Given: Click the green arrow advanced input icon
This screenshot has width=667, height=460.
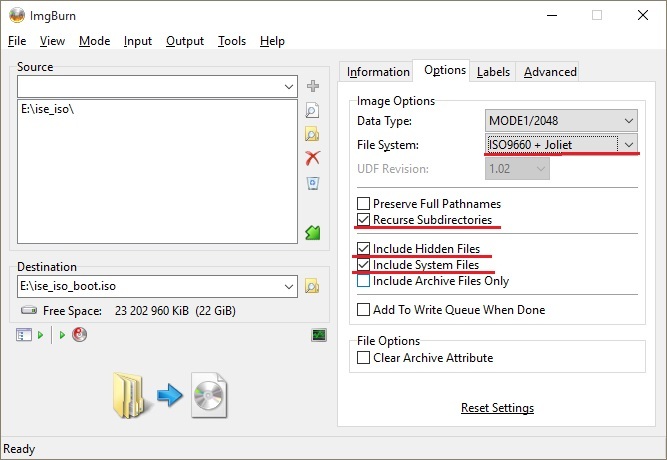Looking at the screenshot, I should (x=313, y=232).
